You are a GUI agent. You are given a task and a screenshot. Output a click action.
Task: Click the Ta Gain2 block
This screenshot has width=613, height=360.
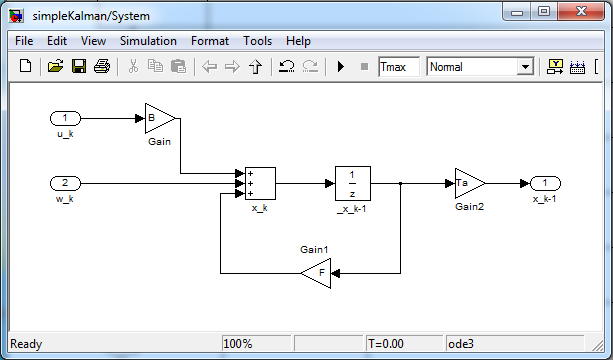pos(470,183)
